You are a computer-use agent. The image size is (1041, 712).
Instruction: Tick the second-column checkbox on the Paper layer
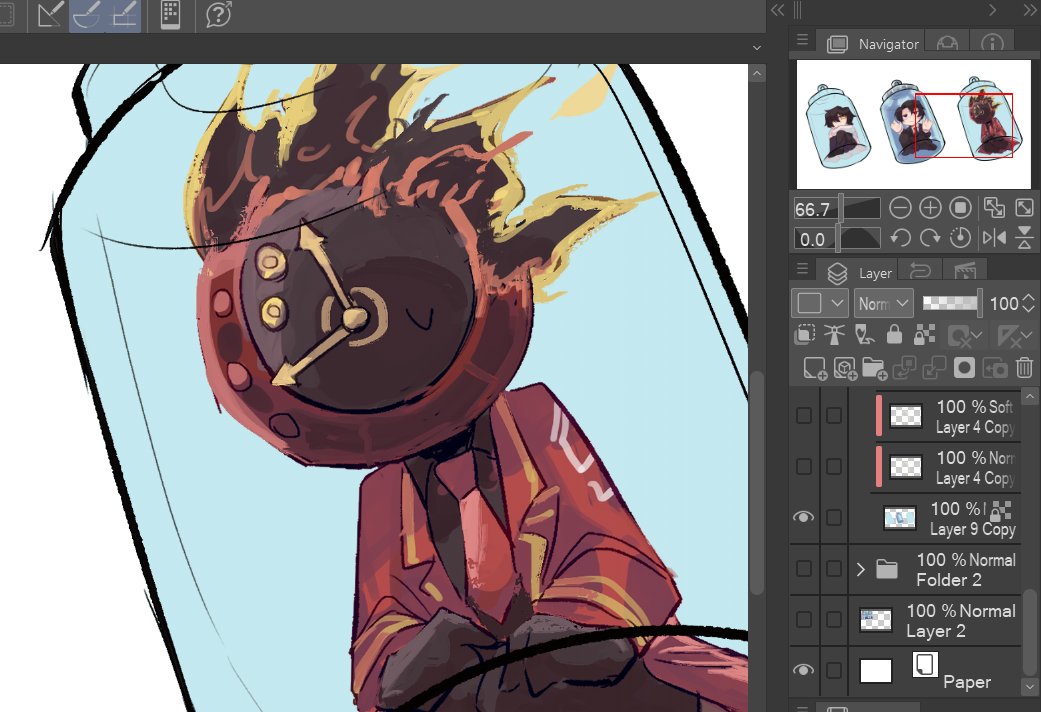click(x=834, y=670)
